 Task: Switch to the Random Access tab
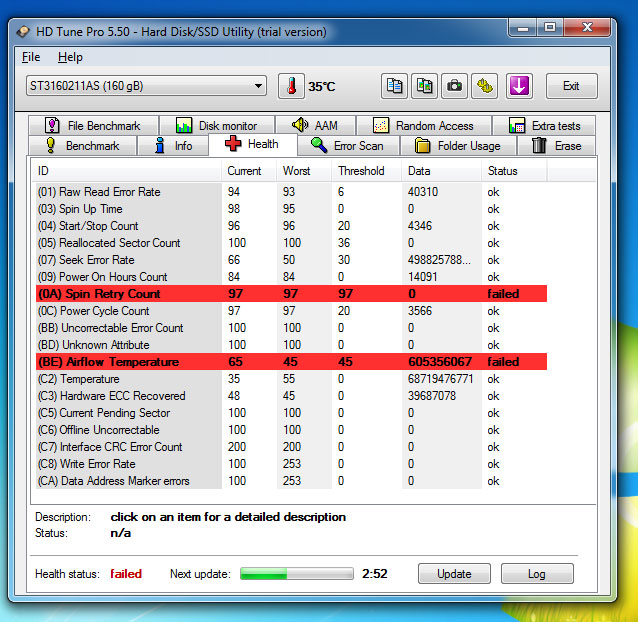(x=424, y=125)
